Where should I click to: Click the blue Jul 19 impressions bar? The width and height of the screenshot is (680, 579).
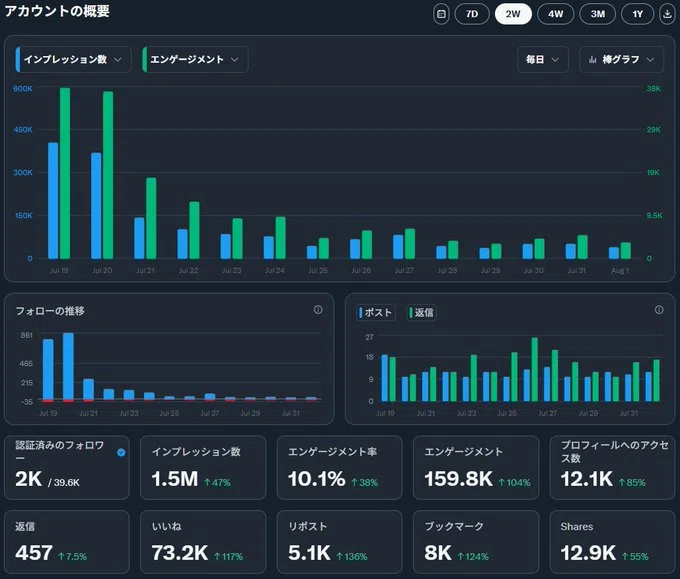click(53, 200)
